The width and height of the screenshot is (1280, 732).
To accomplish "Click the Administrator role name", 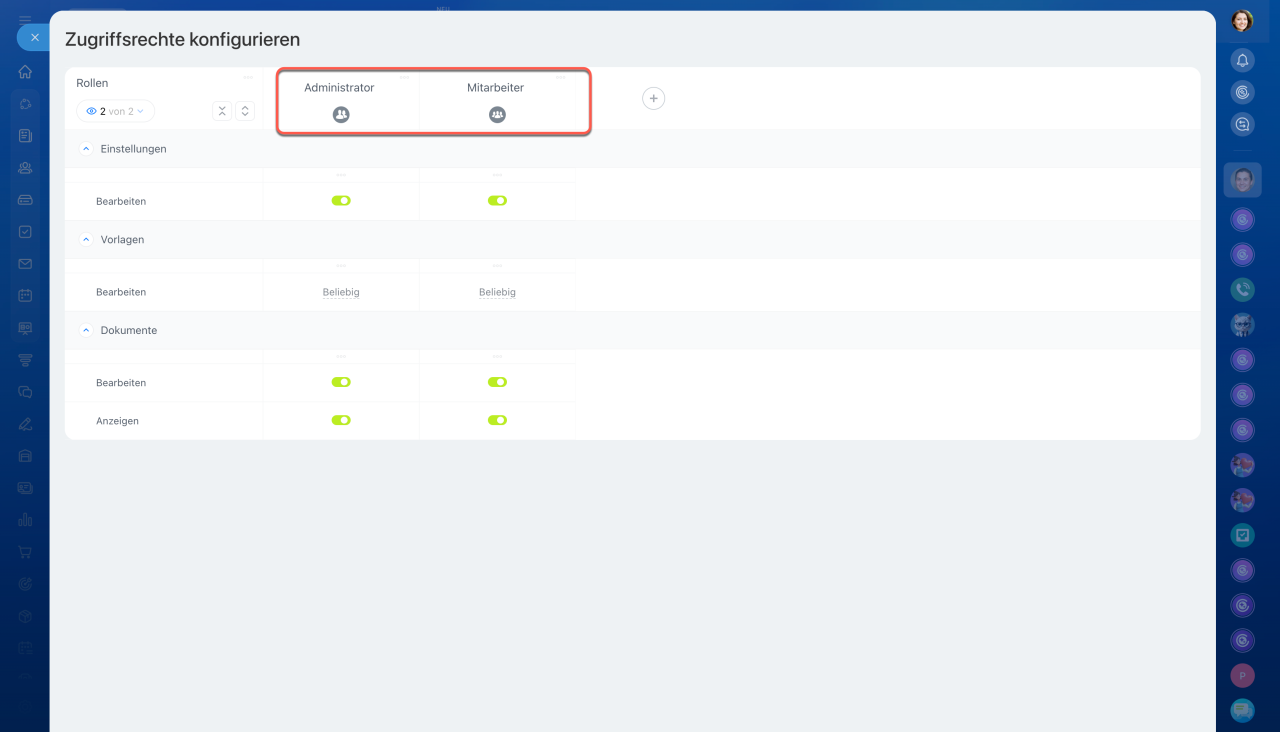I will [x=339, y=88].
